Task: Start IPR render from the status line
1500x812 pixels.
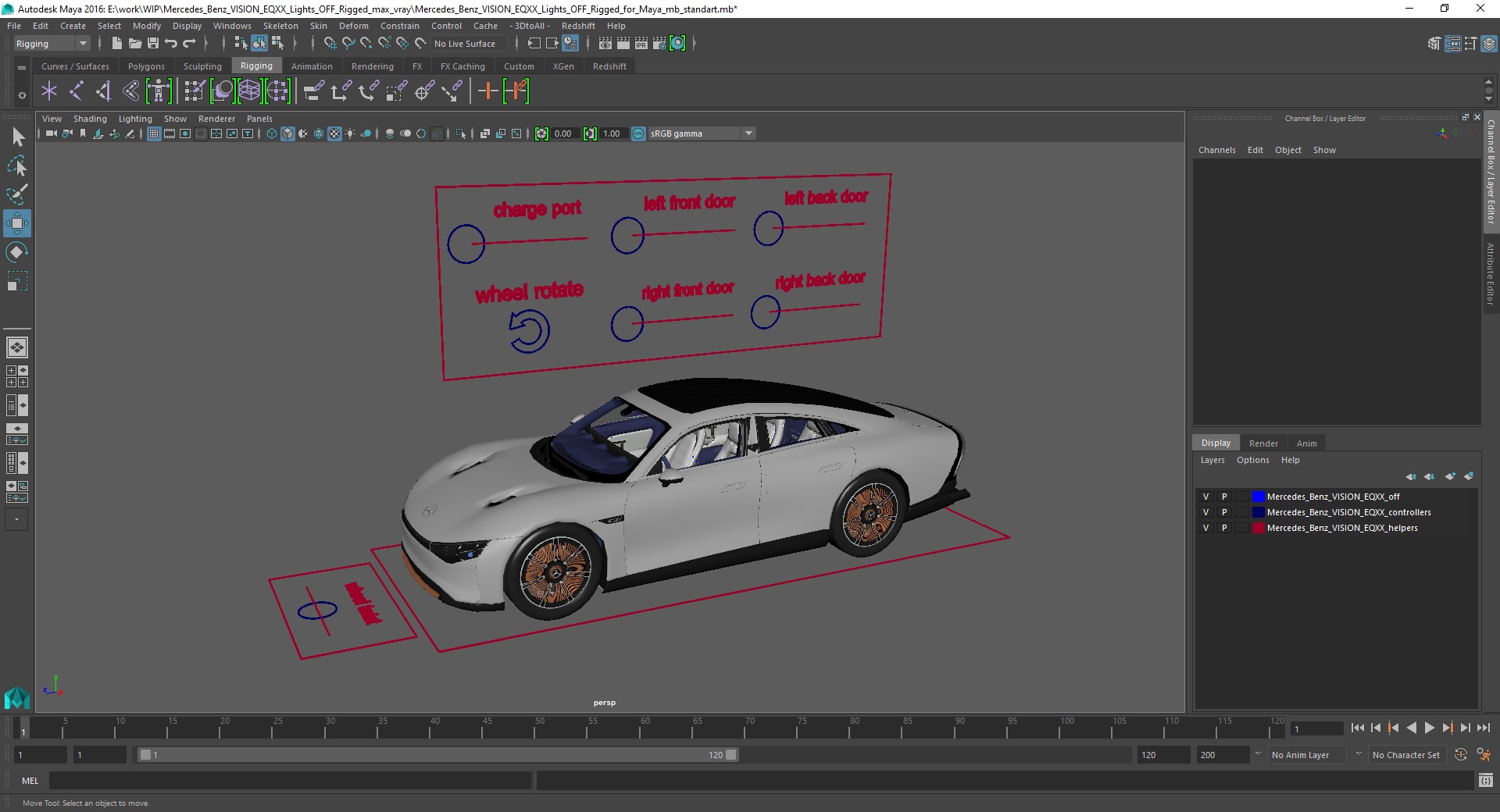Action: 641,44
